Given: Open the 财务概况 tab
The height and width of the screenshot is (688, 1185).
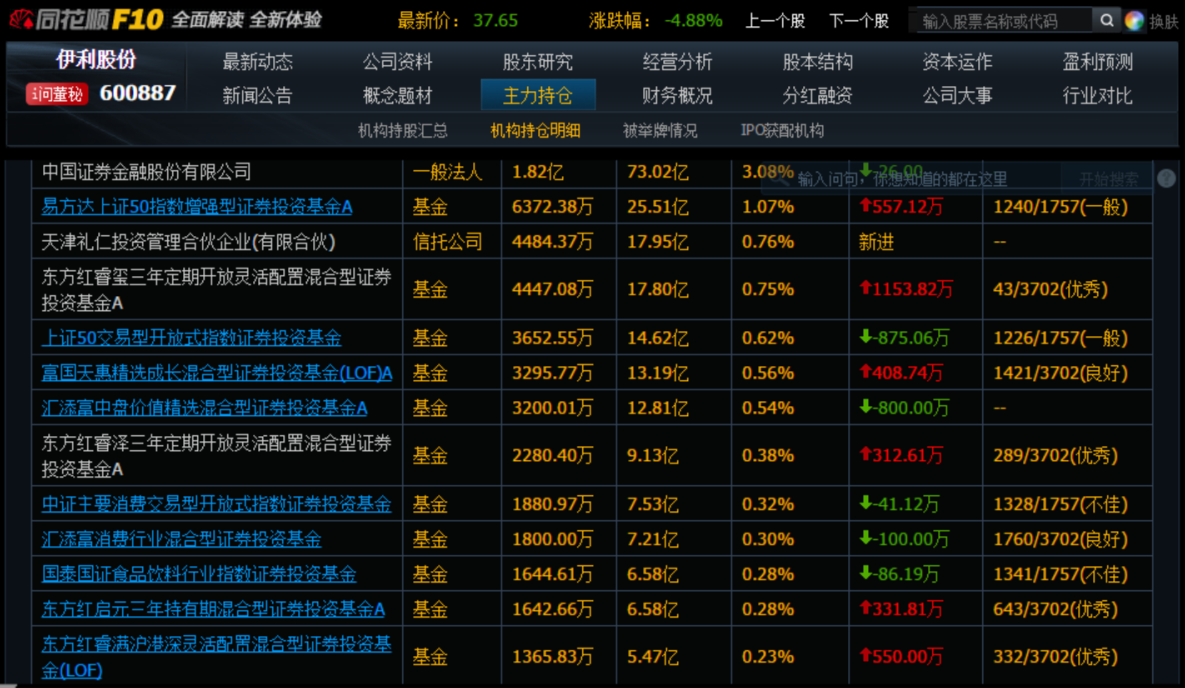Looking at the screenshot, I should 677,95.
